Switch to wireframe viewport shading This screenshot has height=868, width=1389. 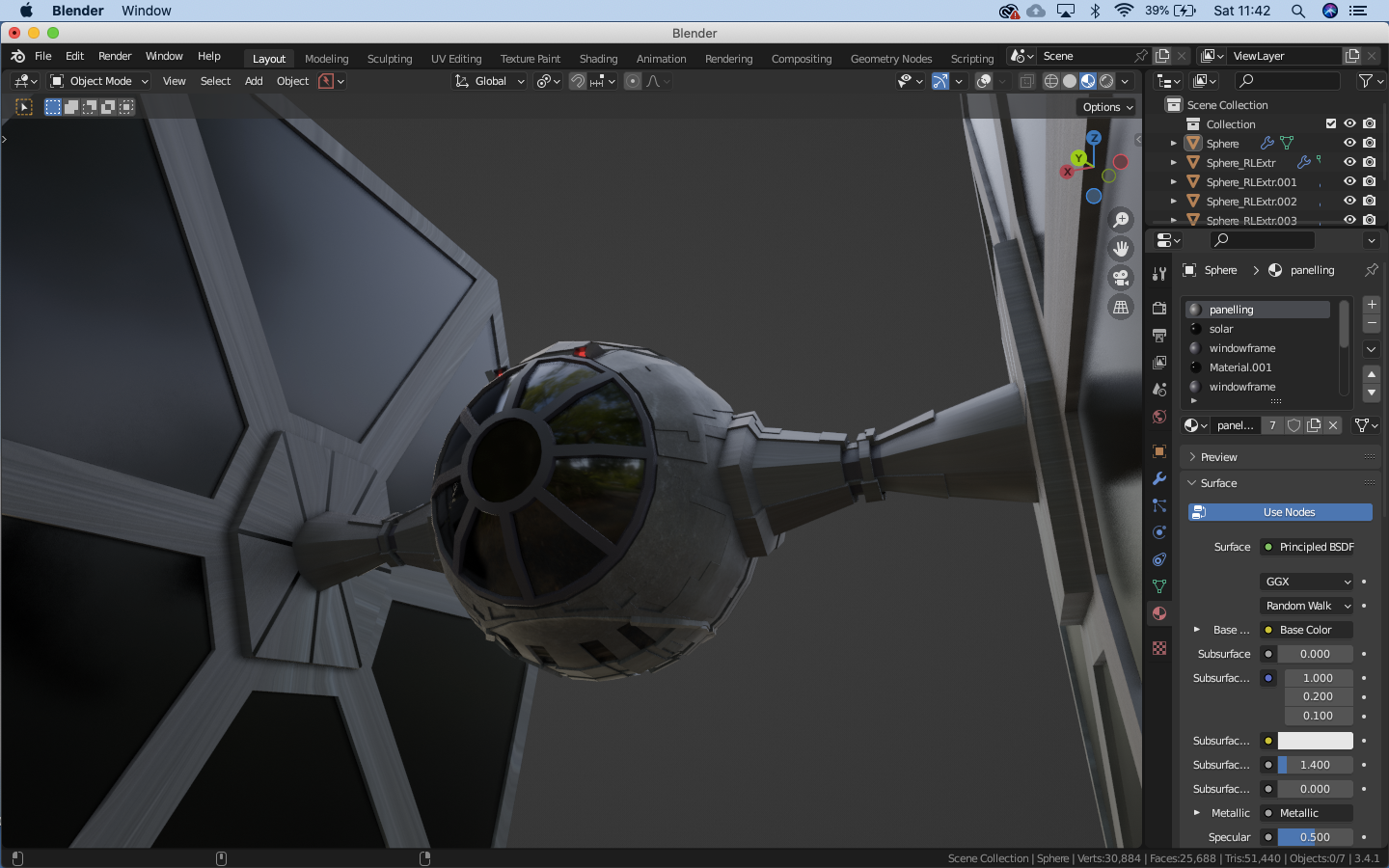point(1051,81)
